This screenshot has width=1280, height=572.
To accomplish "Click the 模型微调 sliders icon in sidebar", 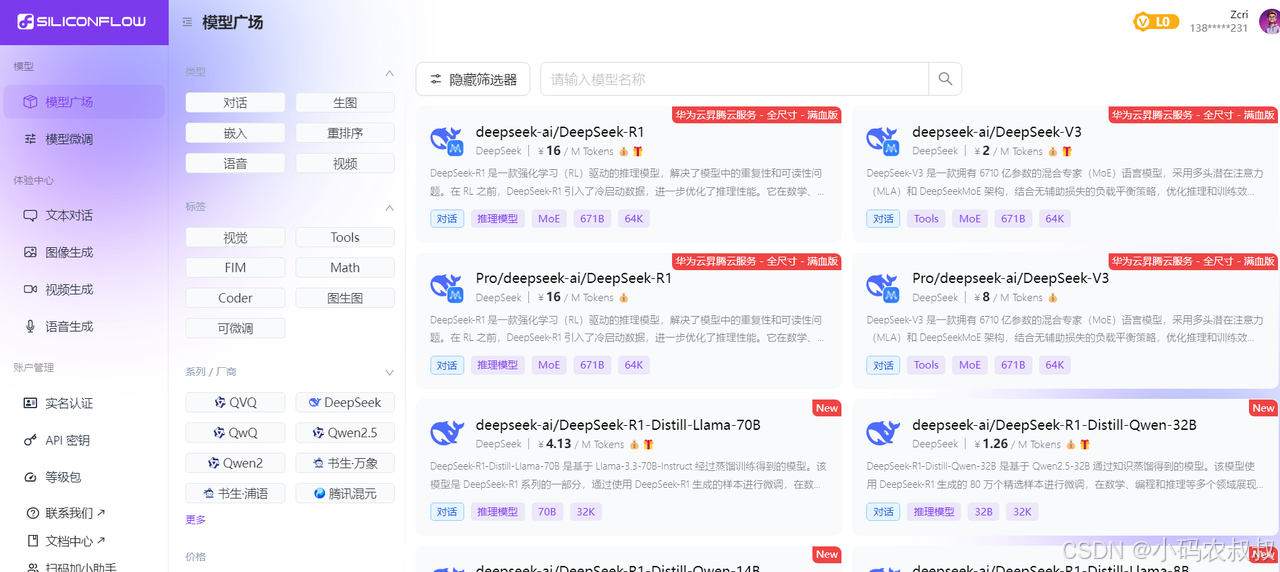I will [31, 139].
